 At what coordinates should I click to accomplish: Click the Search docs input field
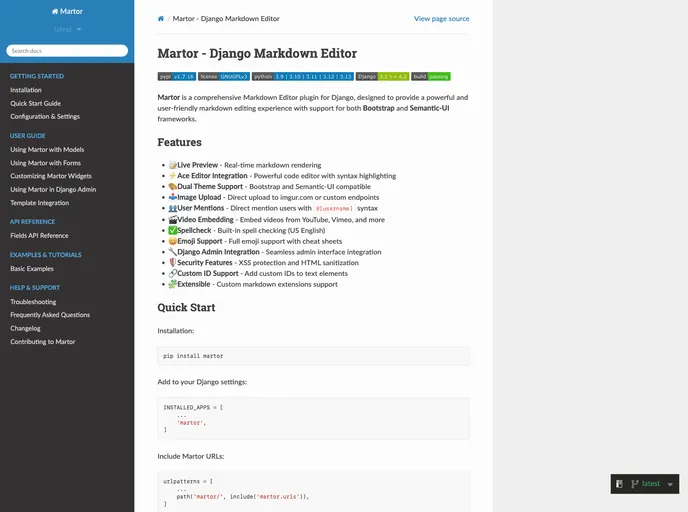(67, 51)
